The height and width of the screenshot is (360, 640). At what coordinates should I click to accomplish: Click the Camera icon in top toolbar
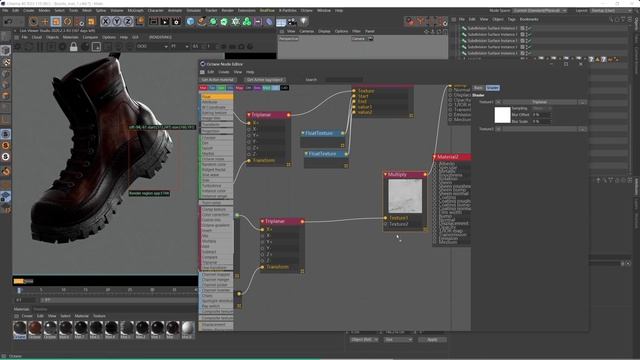point(292,21)
